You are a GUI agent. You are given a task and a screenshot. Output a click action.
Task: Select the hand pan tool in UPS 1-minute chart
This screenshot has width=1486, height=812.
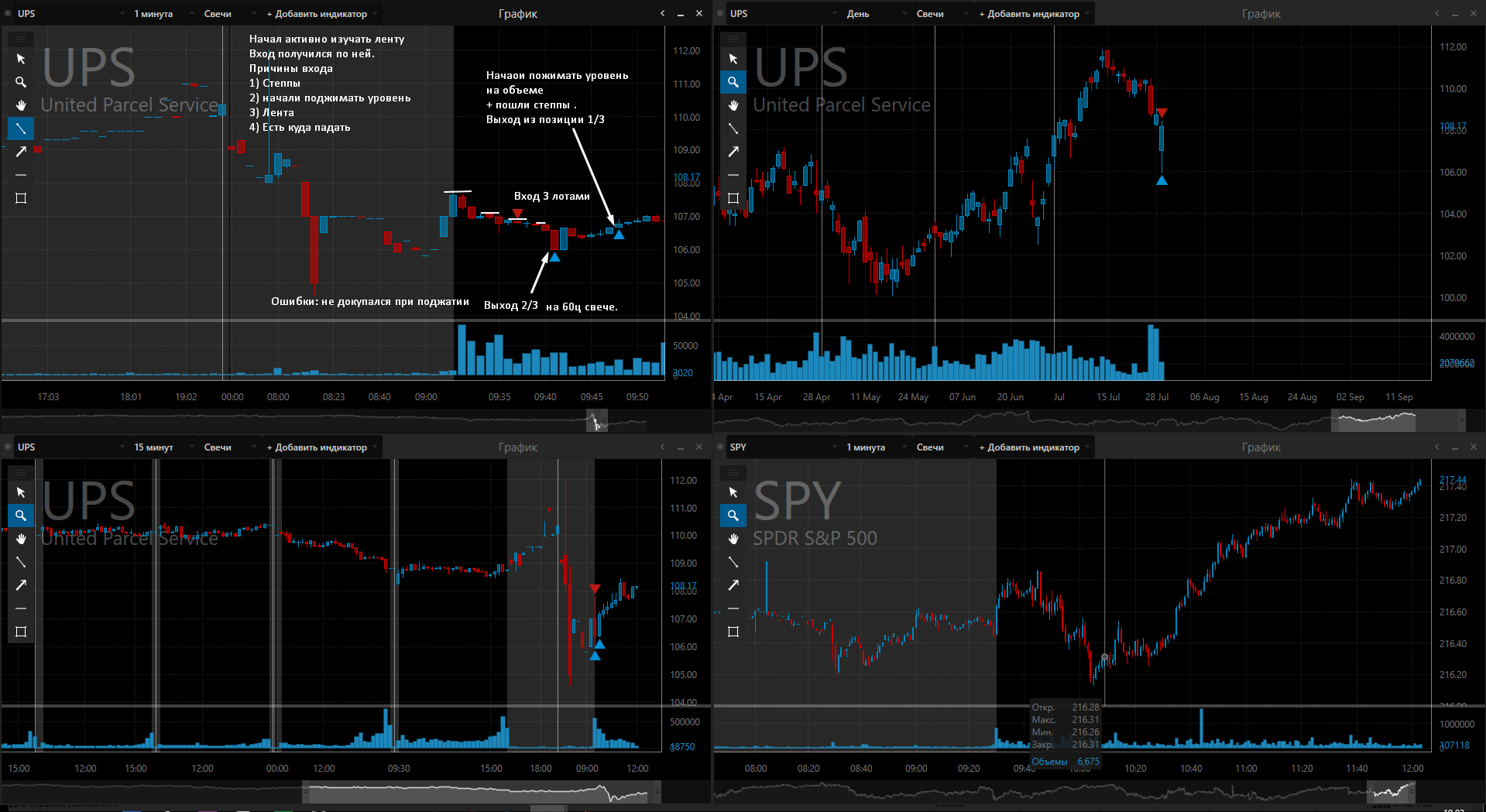coord(21,105)
